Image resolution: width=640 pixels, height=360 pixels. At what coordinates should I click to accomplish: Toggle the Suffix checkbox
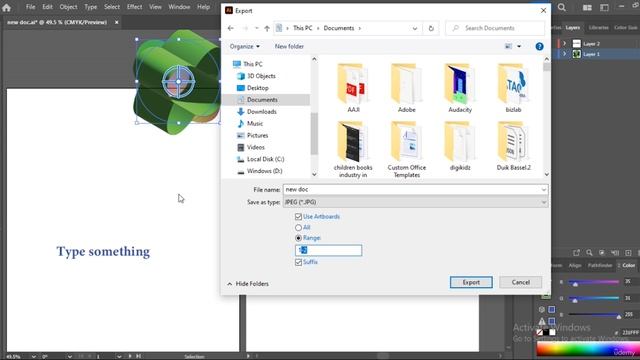tap(298, 262)
